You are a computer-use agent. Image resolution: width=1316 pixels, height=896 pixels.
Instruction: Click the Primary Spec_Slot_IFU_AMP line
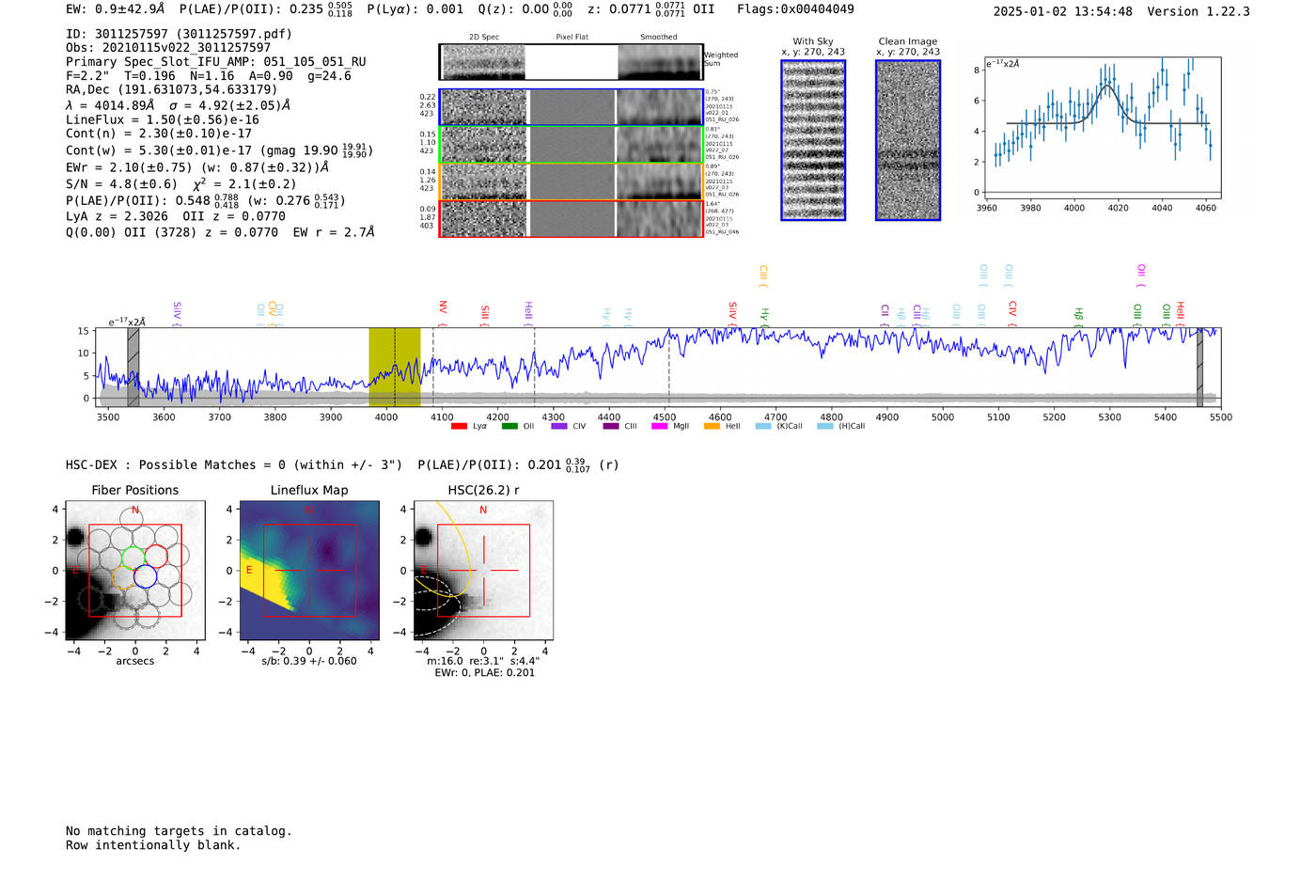(216, 62)
